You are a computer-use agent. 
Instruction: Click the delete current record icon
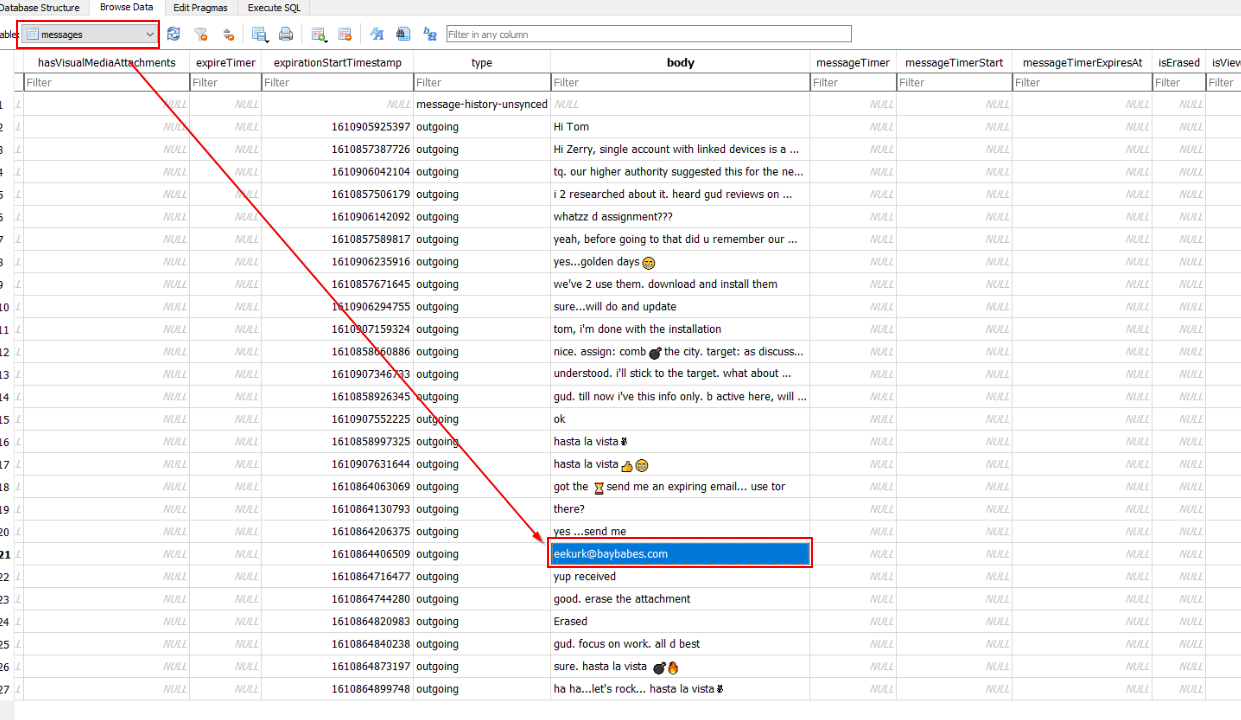pos(345,34)
